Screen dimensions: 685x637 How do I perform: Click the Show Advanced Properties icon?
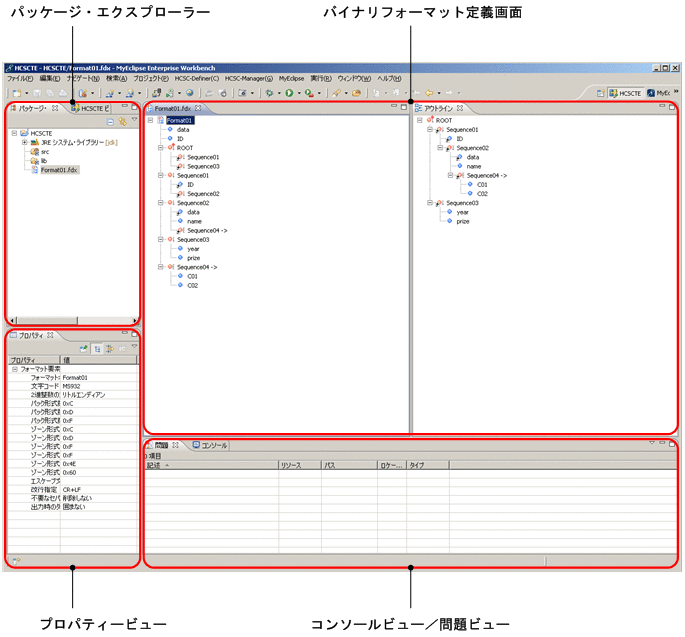[x=110, y=349]
